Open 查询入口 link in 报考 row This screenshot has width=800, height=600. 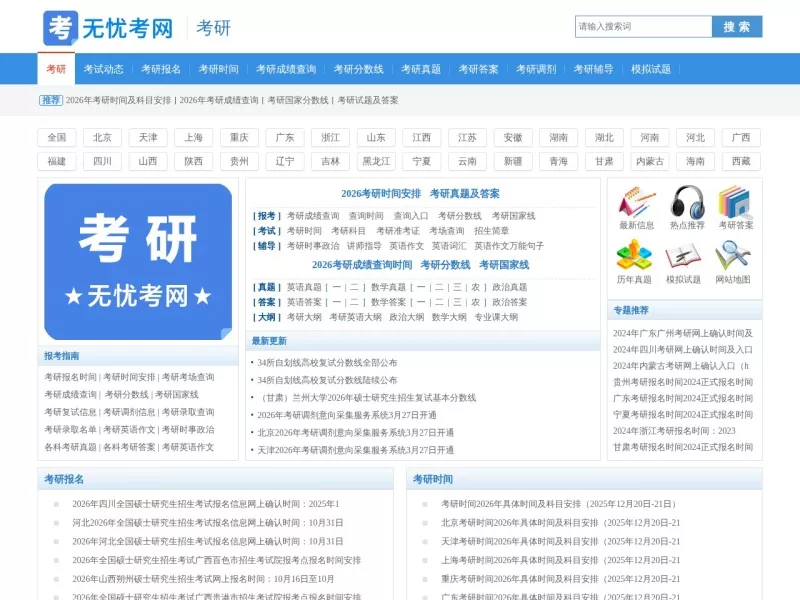point(411,216)
